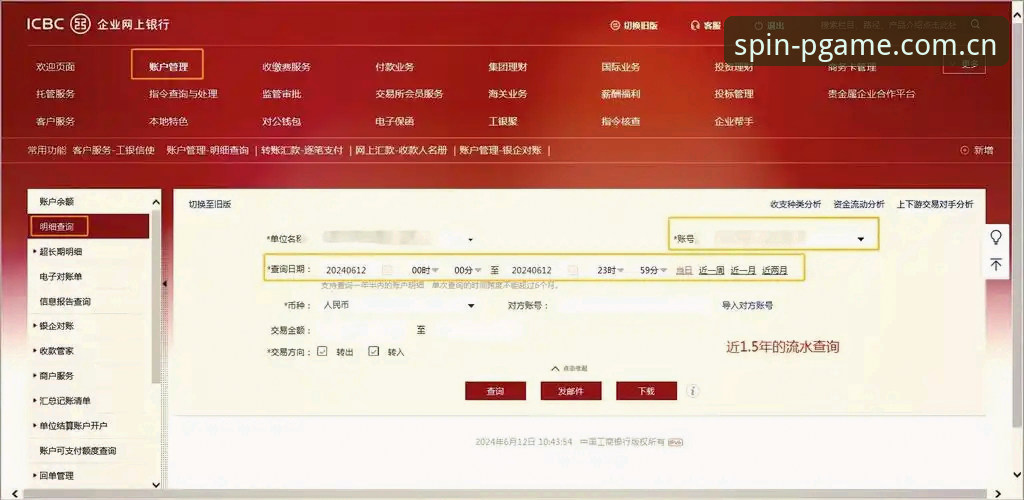
Task: Expand 银企对账 in the sidebar
Action: click(54, 326)
